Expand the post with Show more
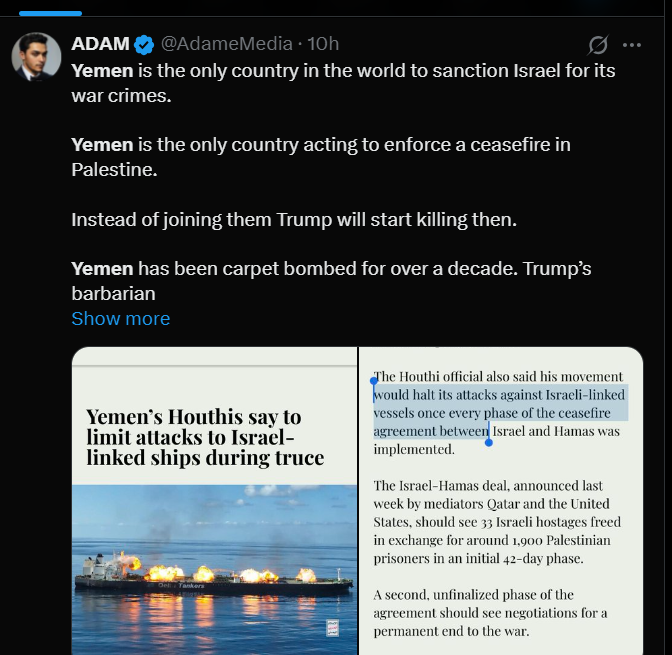 click(x=120, y=318)
